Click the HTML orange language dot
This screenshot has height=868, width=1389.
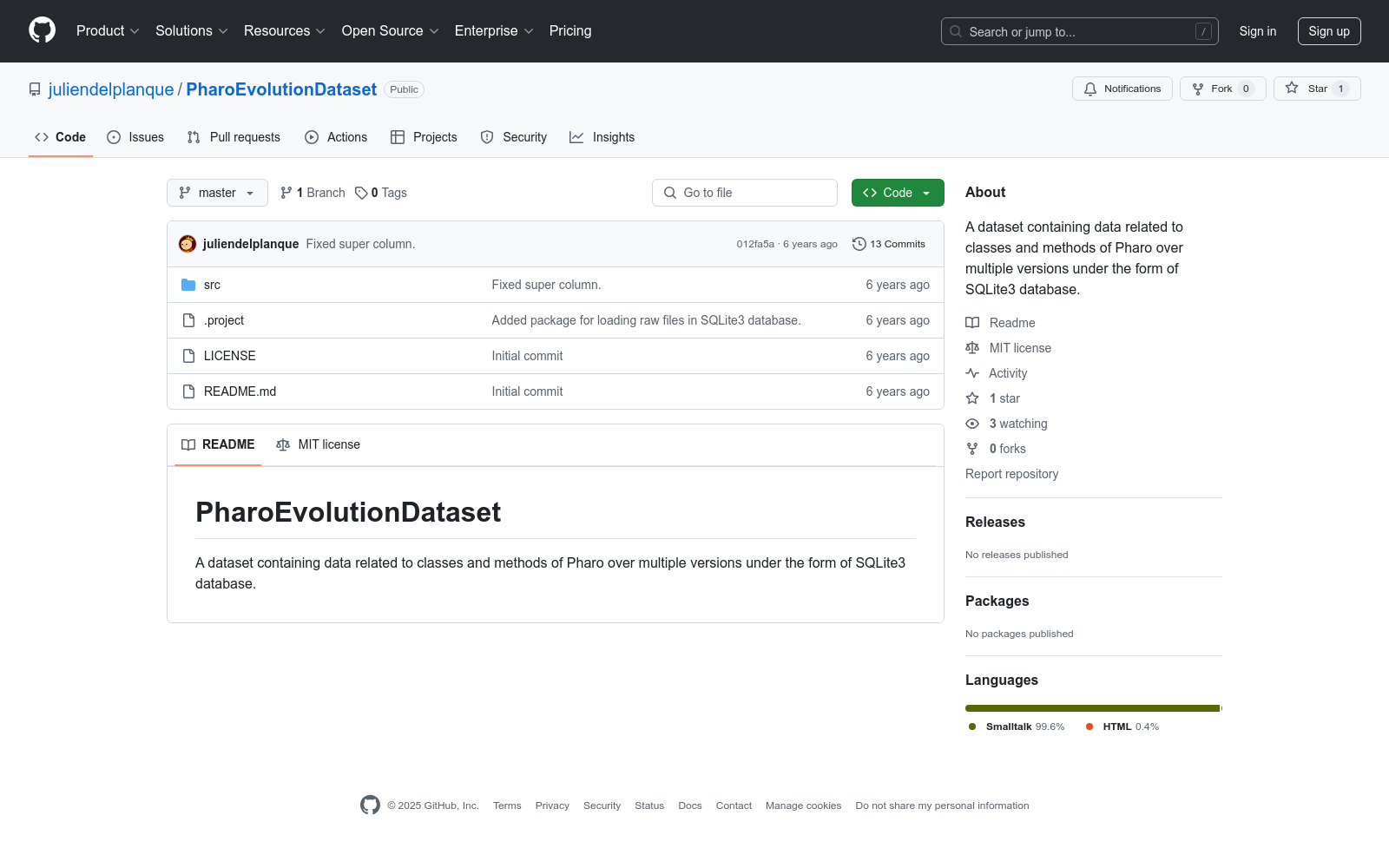click(x=1089, y=727)
